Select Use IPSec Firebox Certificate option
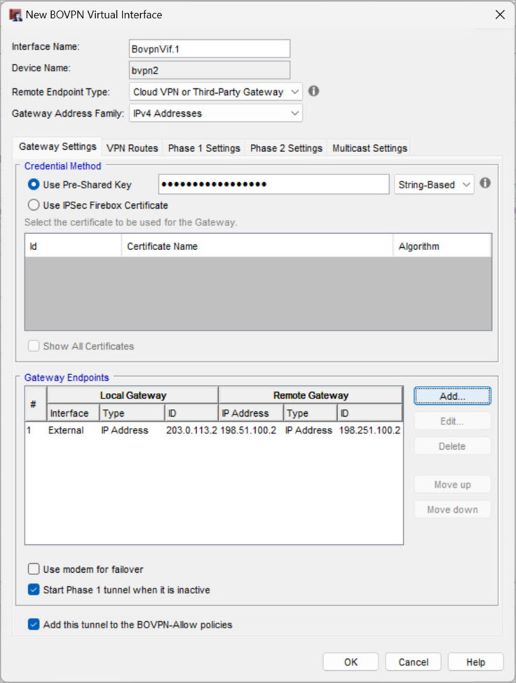This screenshot has width=516, height=683. pyautogui.click(x=34, y=205)
